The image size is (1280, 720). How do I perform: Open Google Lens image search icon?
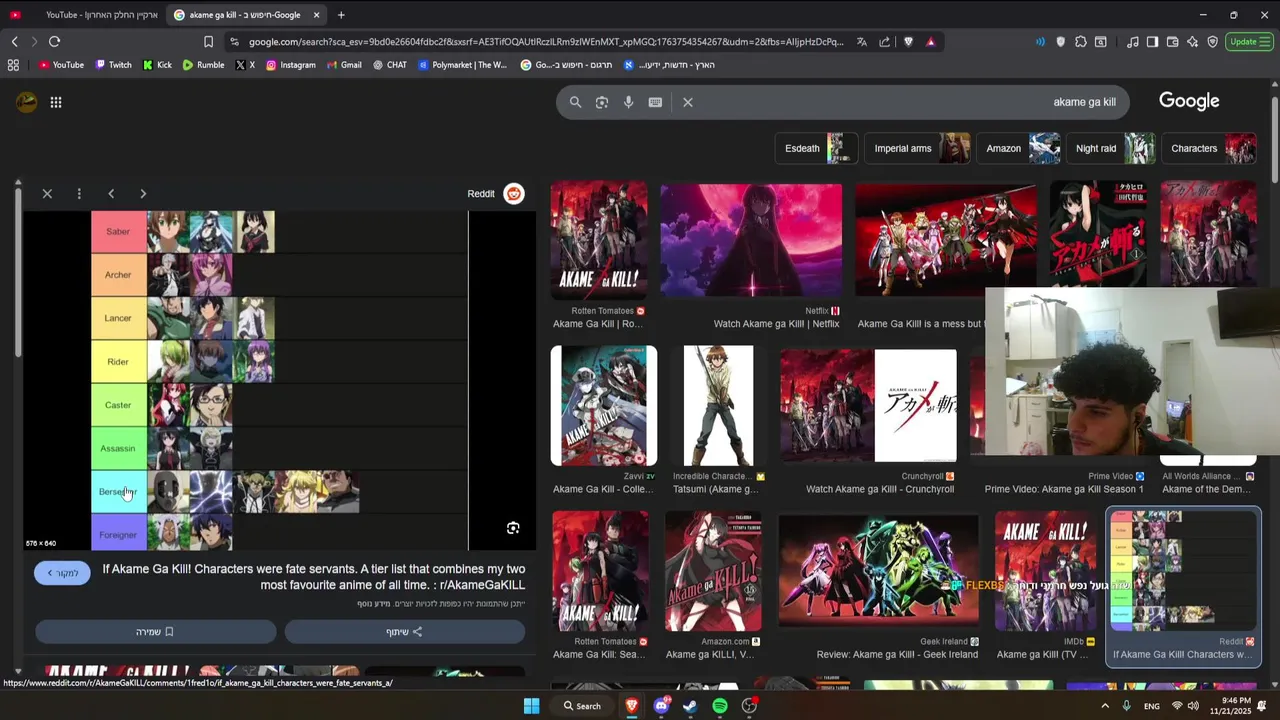[602, 102]
